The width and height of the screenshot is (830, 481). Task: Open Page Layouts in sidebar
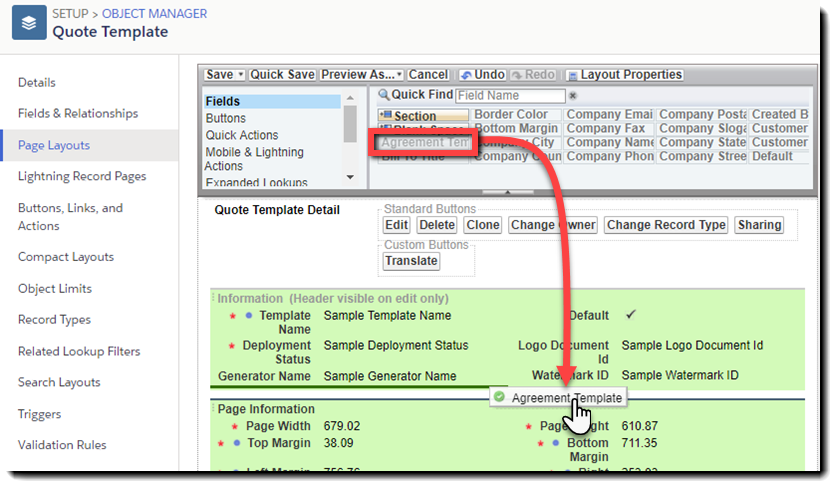click(x=54, y=145)
